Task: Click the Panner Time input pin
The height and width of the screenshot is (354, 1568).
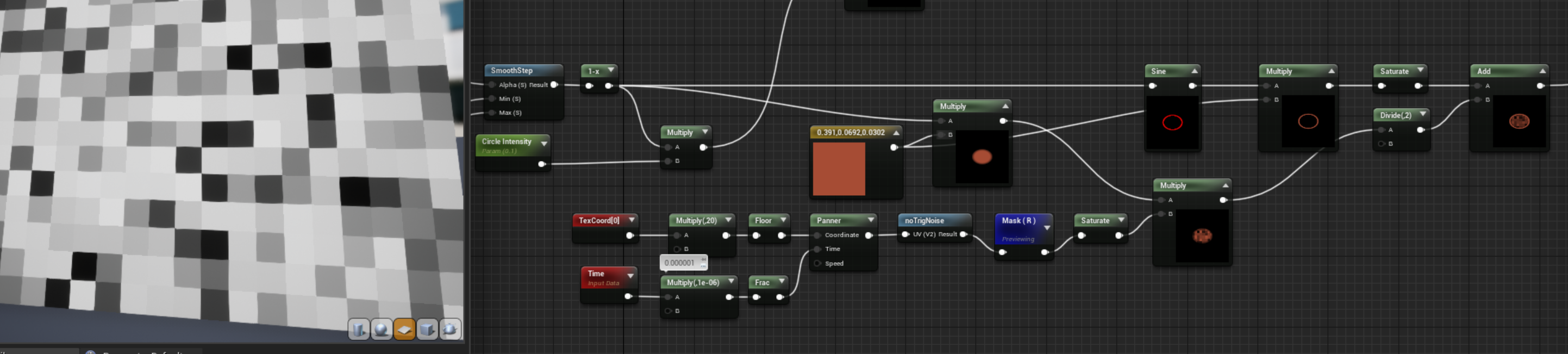Action: click(x=817, y=249)
